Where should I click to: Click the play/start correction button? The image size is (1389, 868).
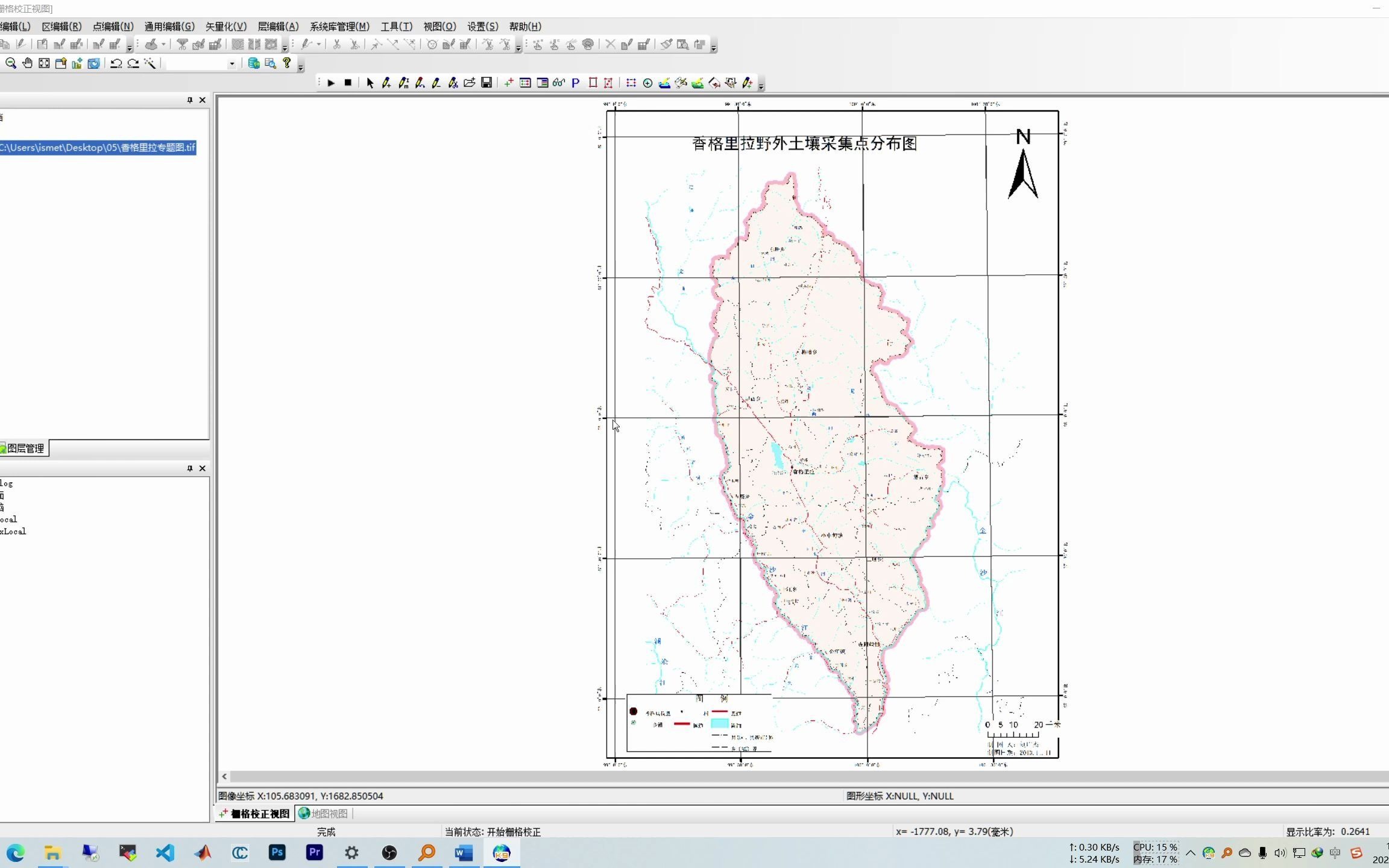pos(331,83)
